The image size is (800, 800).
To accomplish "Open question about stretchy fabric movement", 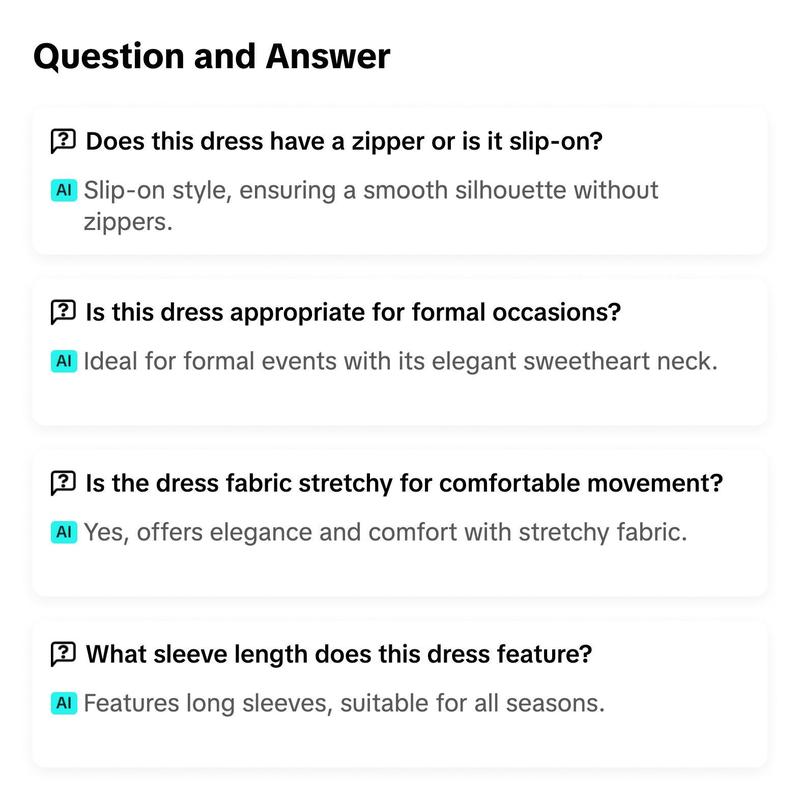I will [x=404, y=483].
